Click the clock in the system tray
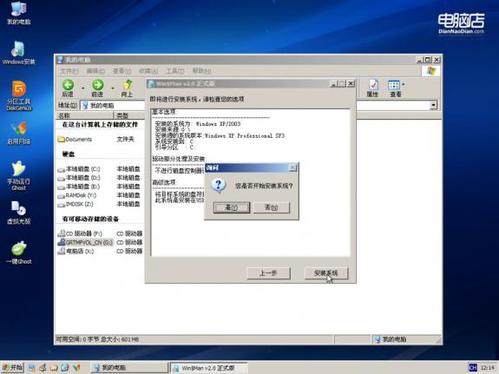 tap(487, 368)
